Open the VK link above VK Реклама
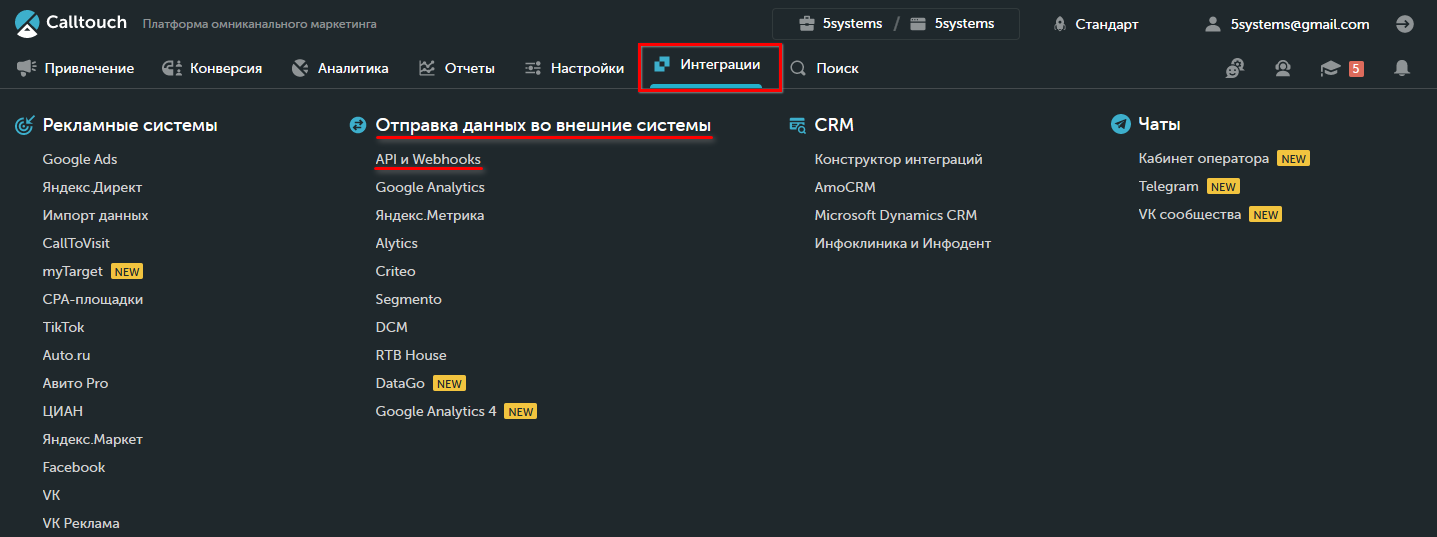This screenshot has width=1437, height=537. tap(51, 495)
